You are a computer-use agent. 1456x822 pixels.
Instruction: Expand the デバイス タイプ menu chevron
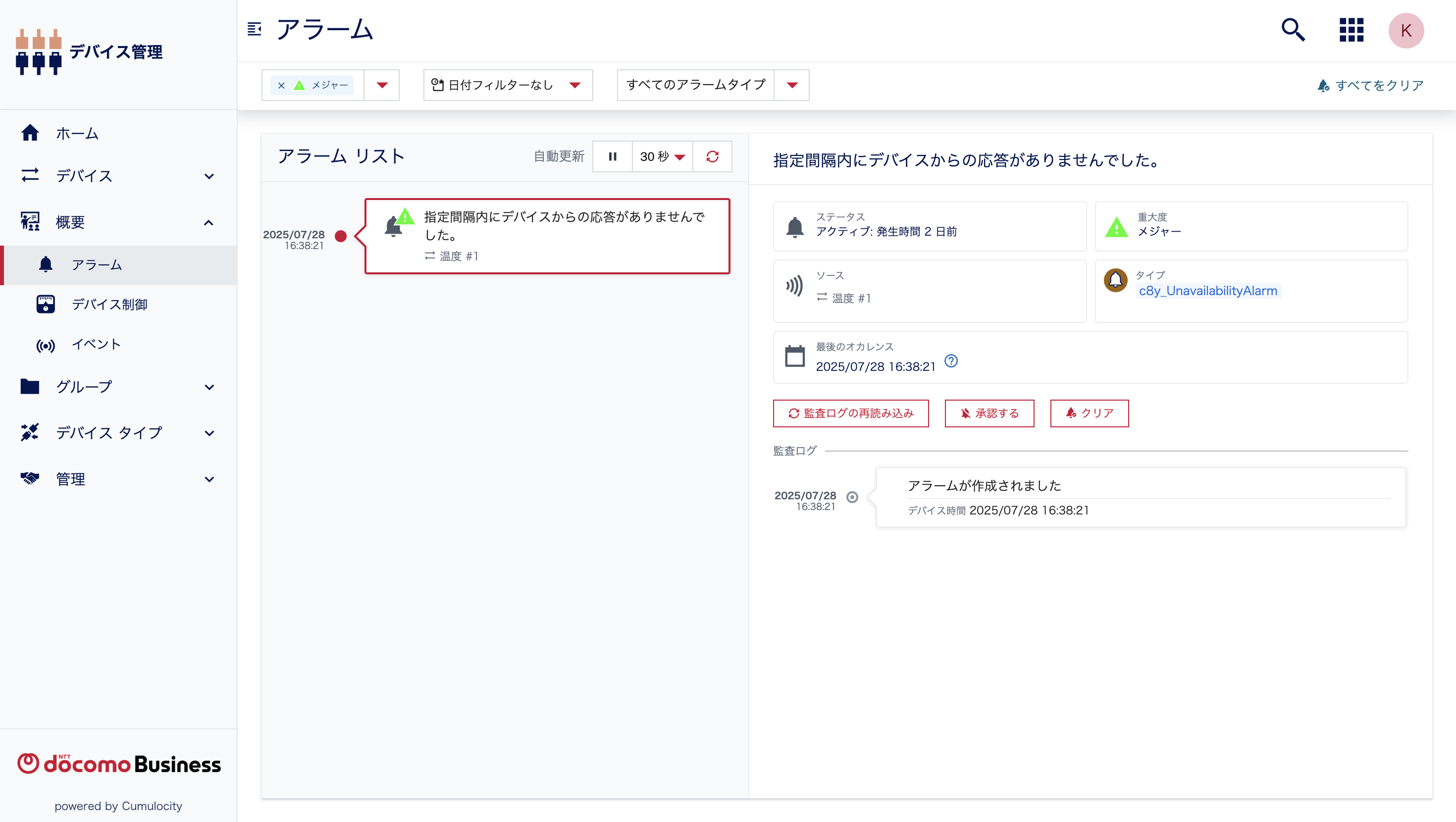(209, 434)
